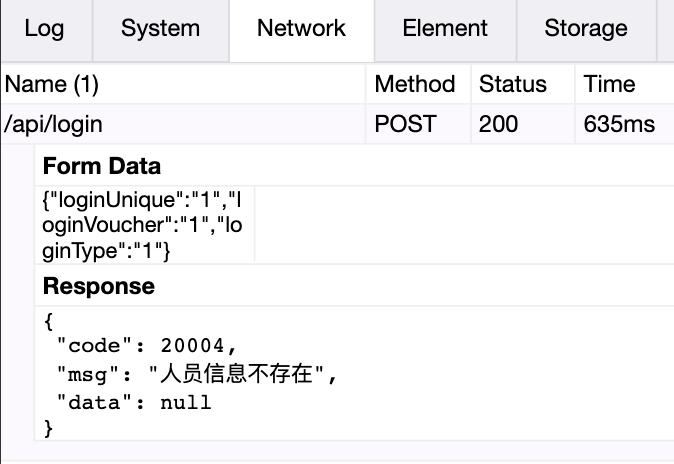This screenshot has height=464, width=674.
Task: Collapse the /api/login request row
Action: (54, 125)
